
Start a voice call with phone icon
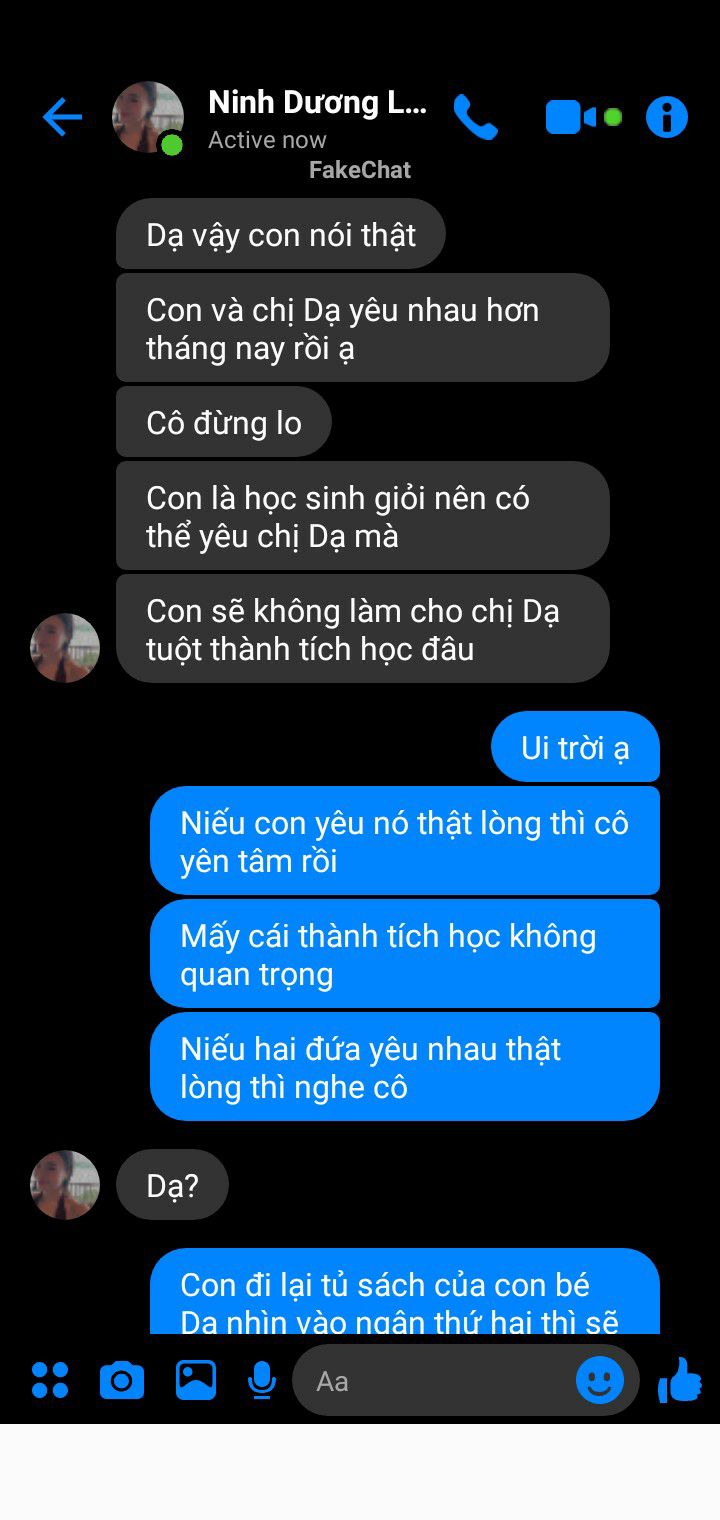point(476,118)
